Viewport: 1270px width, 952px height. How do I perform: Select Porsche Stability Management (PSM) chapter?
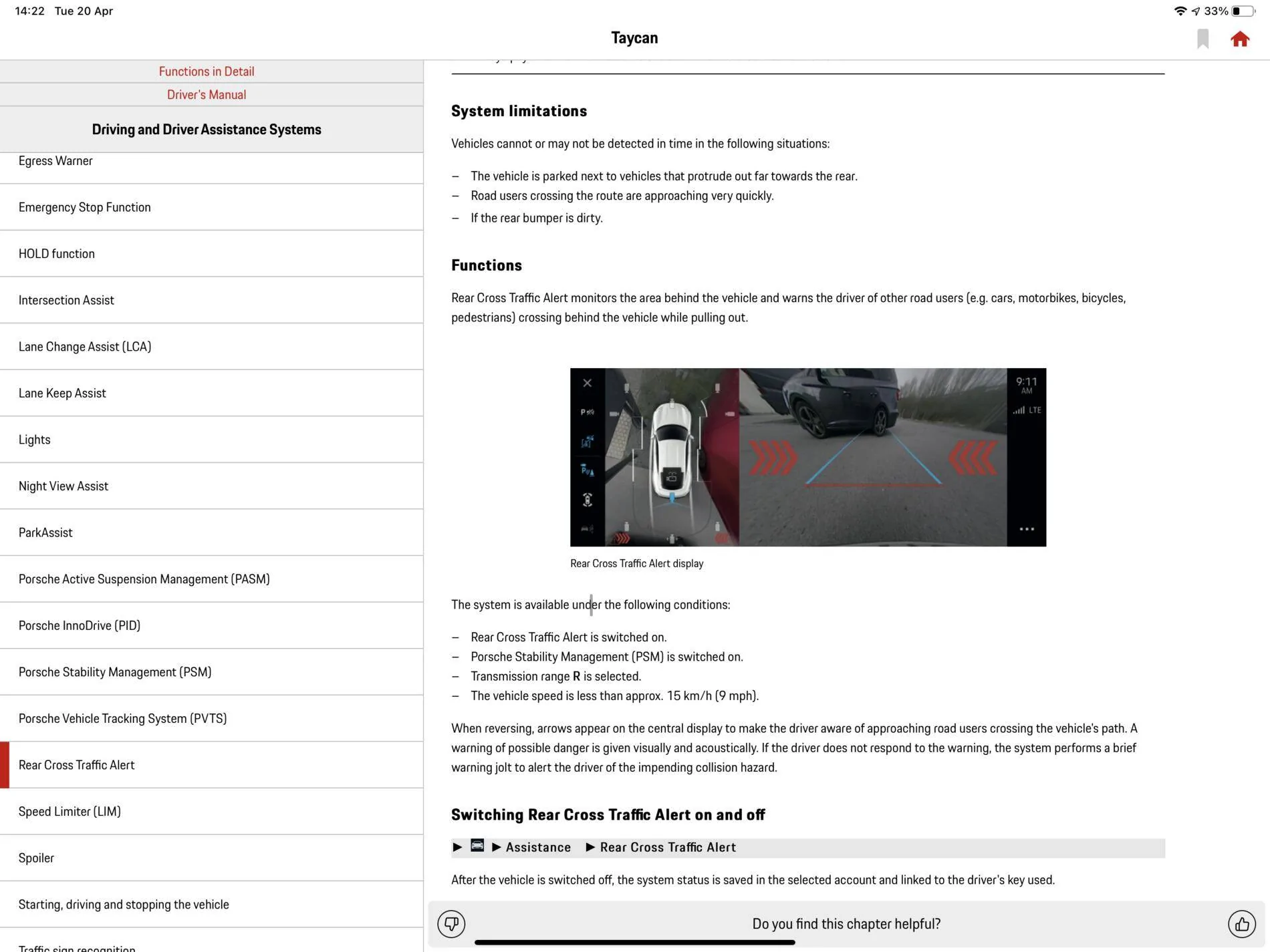click(x=211, y=671)
